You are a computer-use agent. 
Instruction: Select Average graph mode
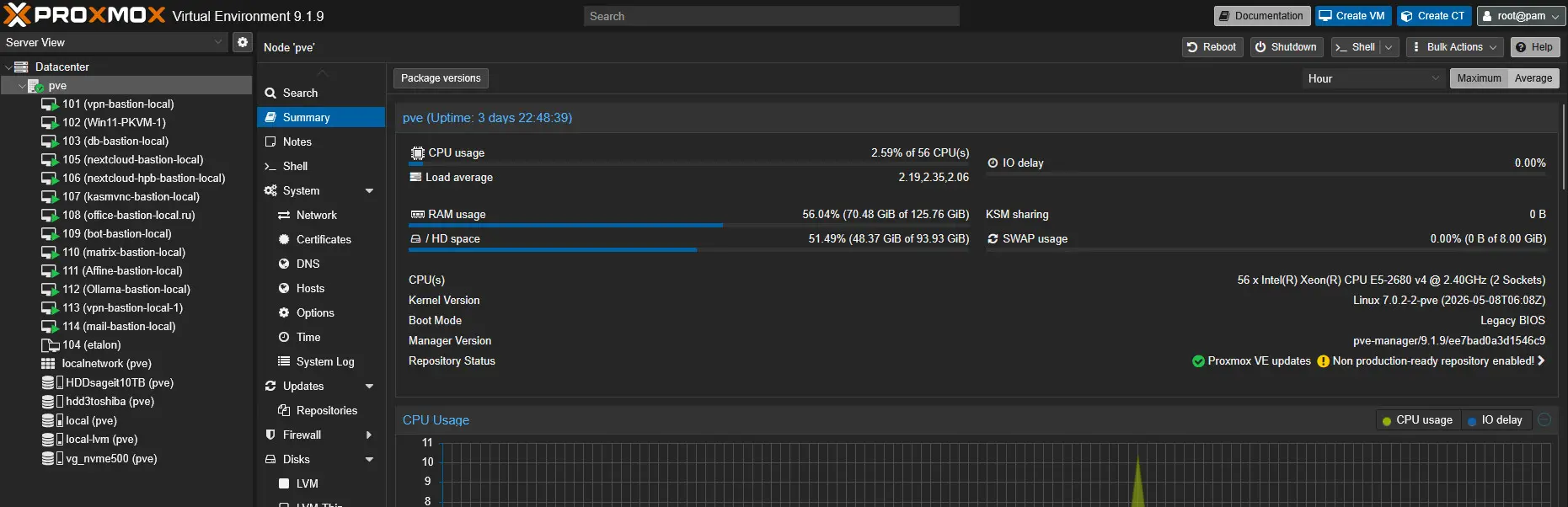point(1533,78)
